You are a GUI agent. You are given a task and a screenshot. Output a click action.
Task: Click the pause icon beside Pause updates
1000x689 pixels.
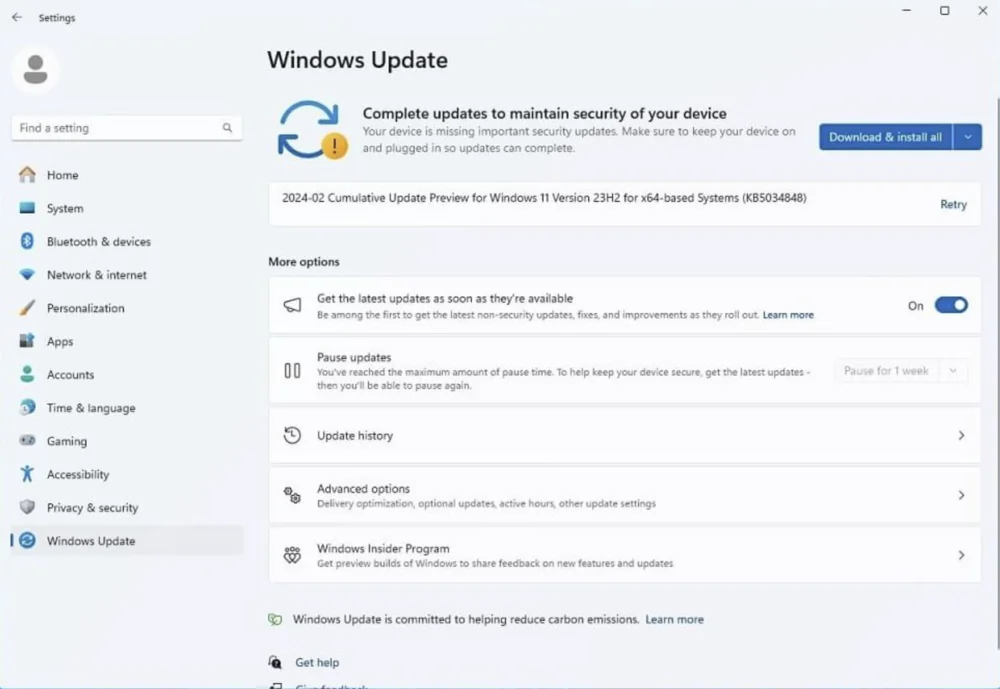(x=292, y=371)
